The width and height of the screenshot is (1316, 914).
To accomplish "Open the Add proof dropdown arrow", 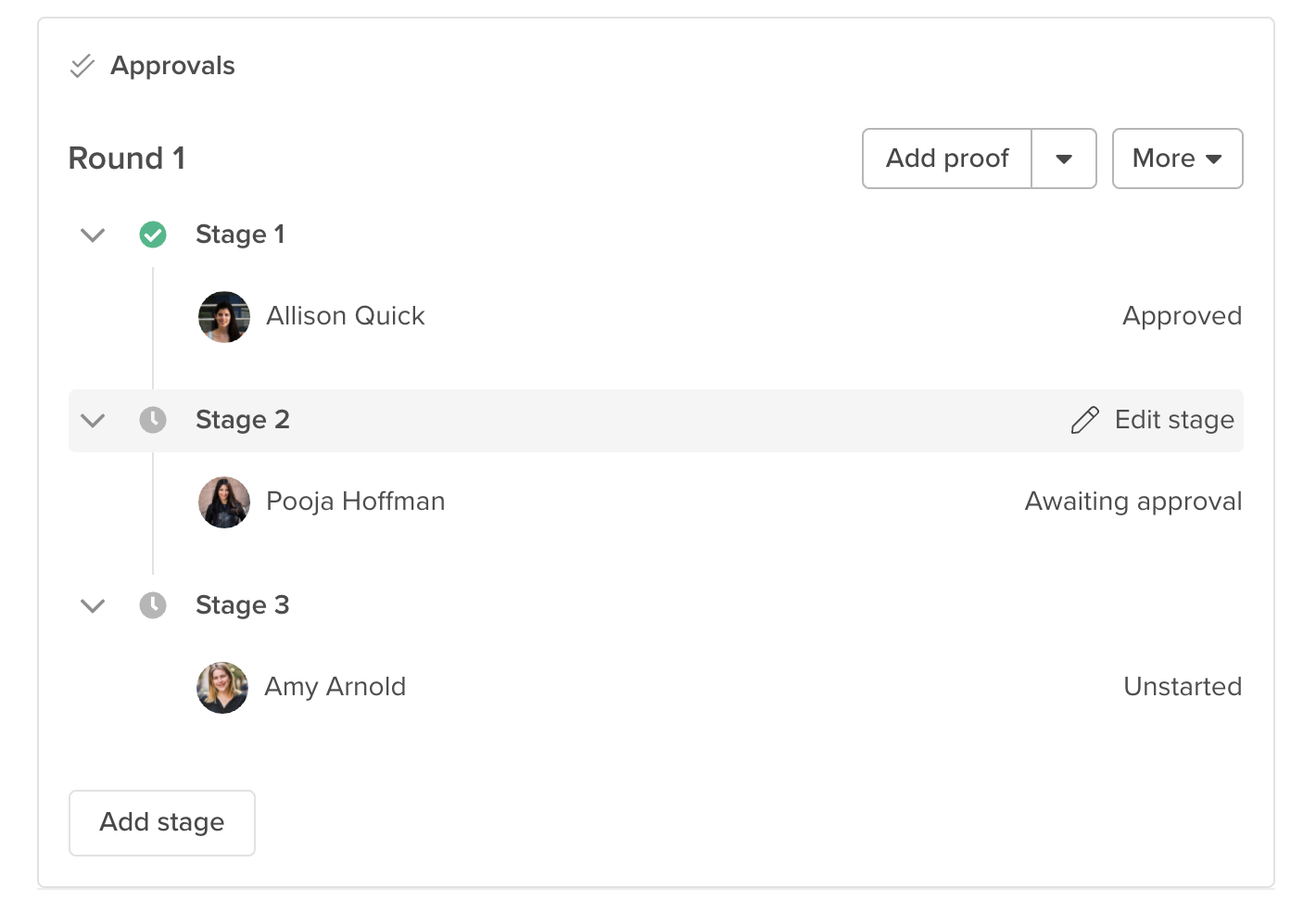I will click(1064, 159).
